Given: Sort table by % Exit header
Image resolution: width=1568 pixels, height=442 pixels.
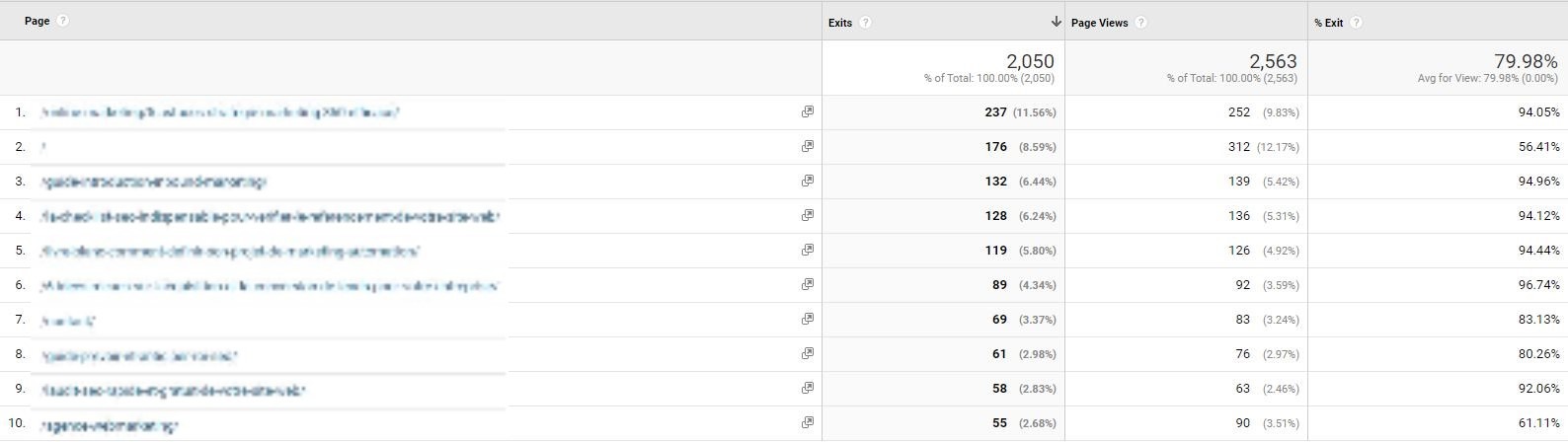Looking at the screenshot, I should coord(1328,23).
